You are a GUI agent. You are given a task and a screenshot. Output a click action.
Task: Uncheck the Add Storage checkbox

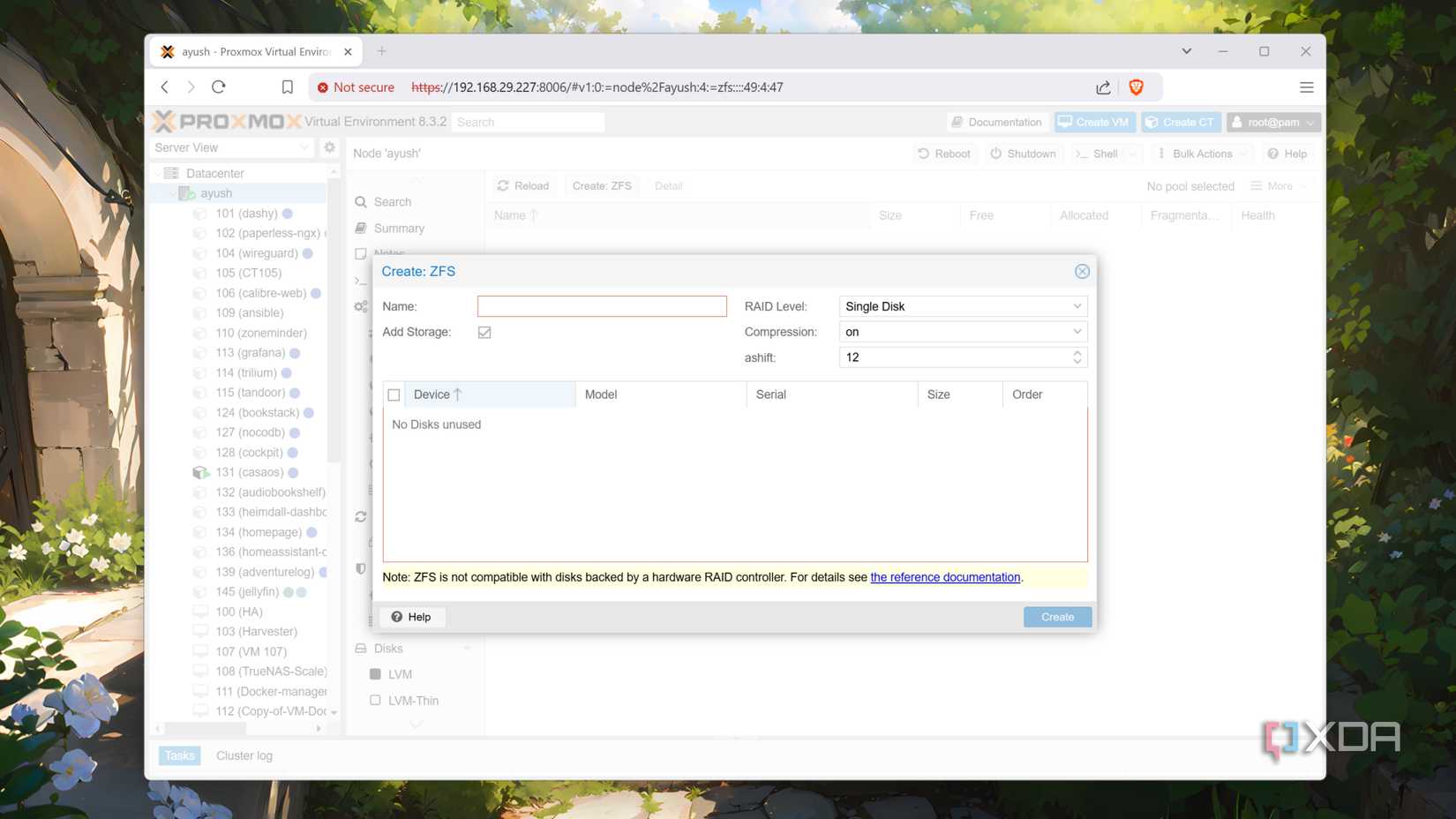coord(484,332)
